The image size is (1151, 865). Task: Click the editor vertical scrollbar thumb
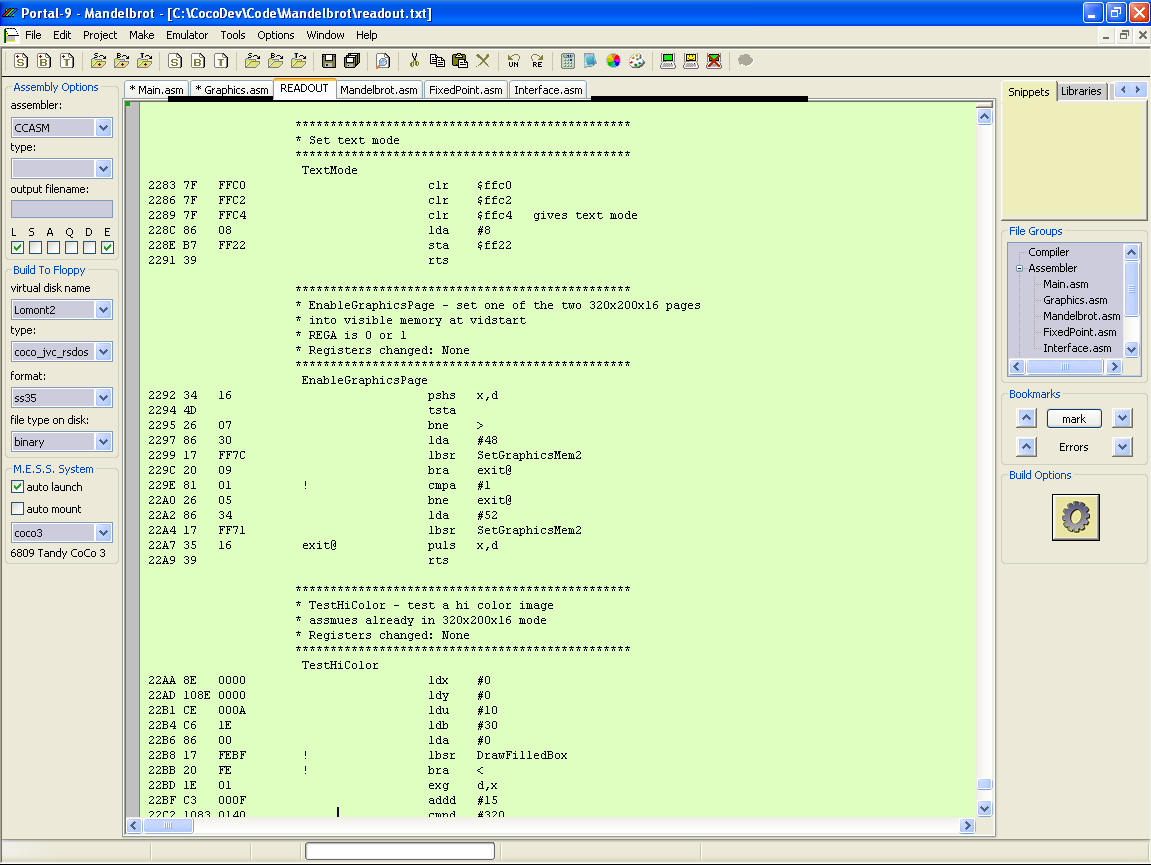[984, 784]
